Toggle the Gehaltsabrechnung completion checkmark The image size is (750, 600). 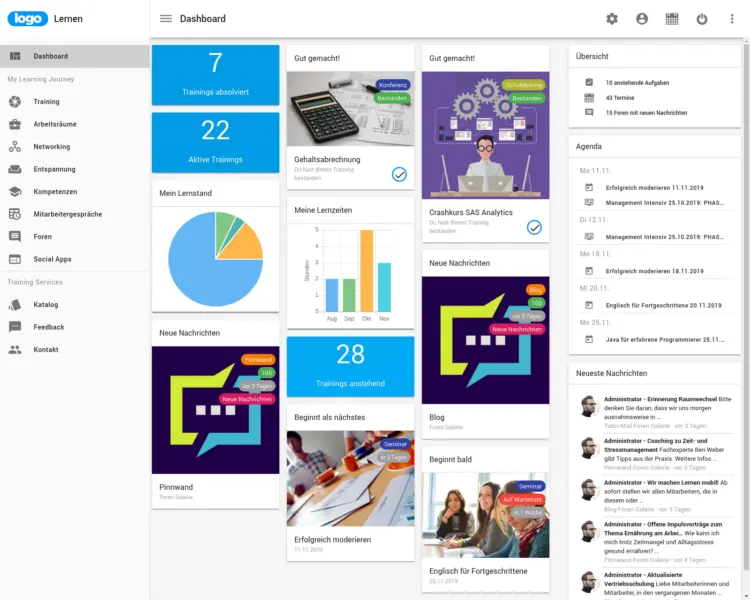pos(399,174)
